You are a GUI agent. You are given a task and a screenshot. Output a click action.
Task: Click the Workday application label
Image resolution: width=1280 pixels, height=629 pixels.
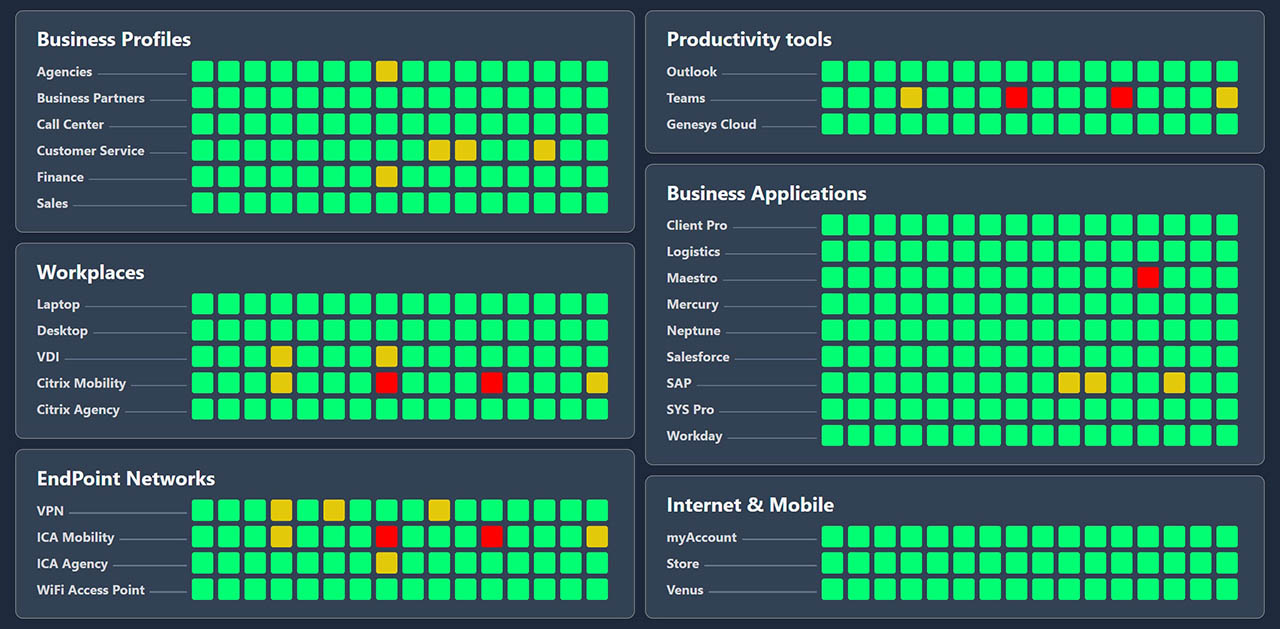[694, 436]
